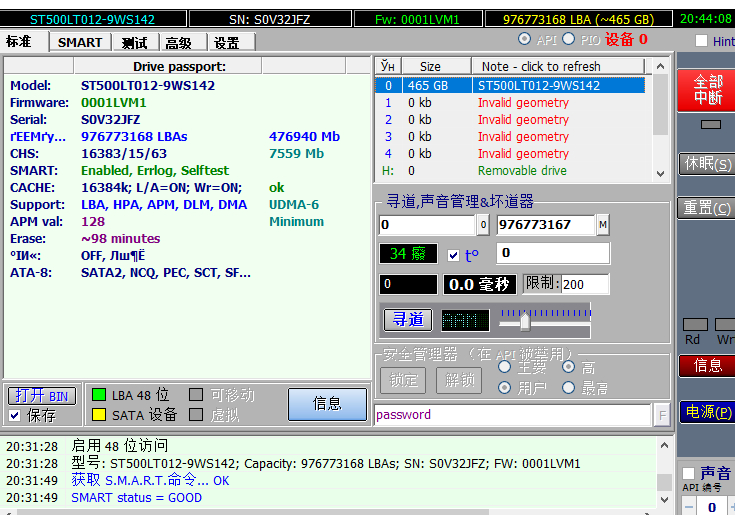Viewport: 735px width, 515px height.
Task: Toggle the 声音 checkbox
Action: point(689,473)
